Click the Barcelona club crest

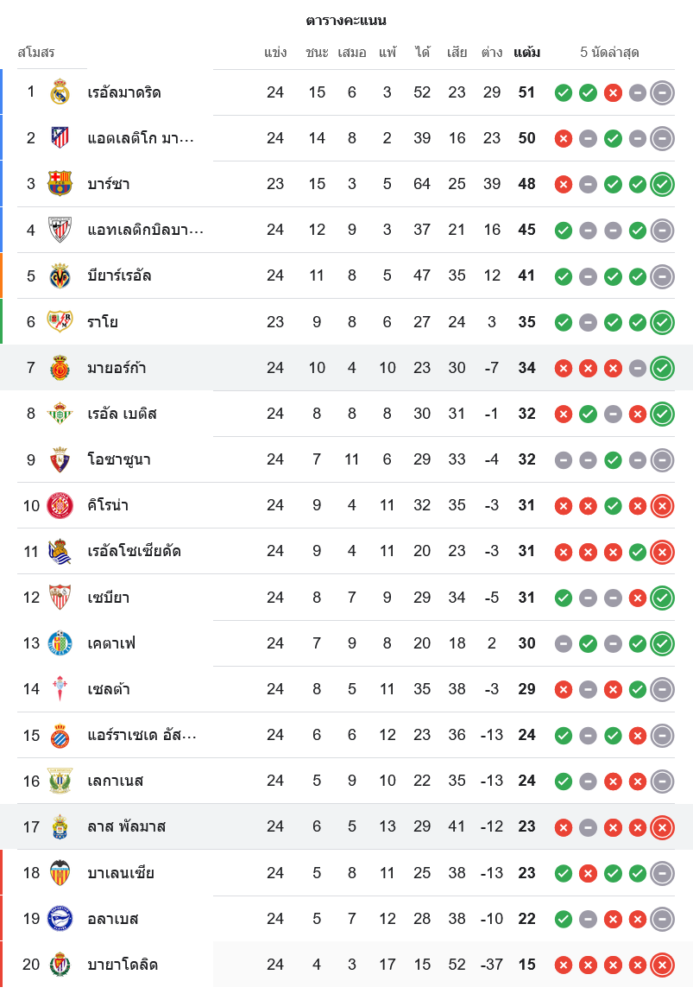point(60,184)
